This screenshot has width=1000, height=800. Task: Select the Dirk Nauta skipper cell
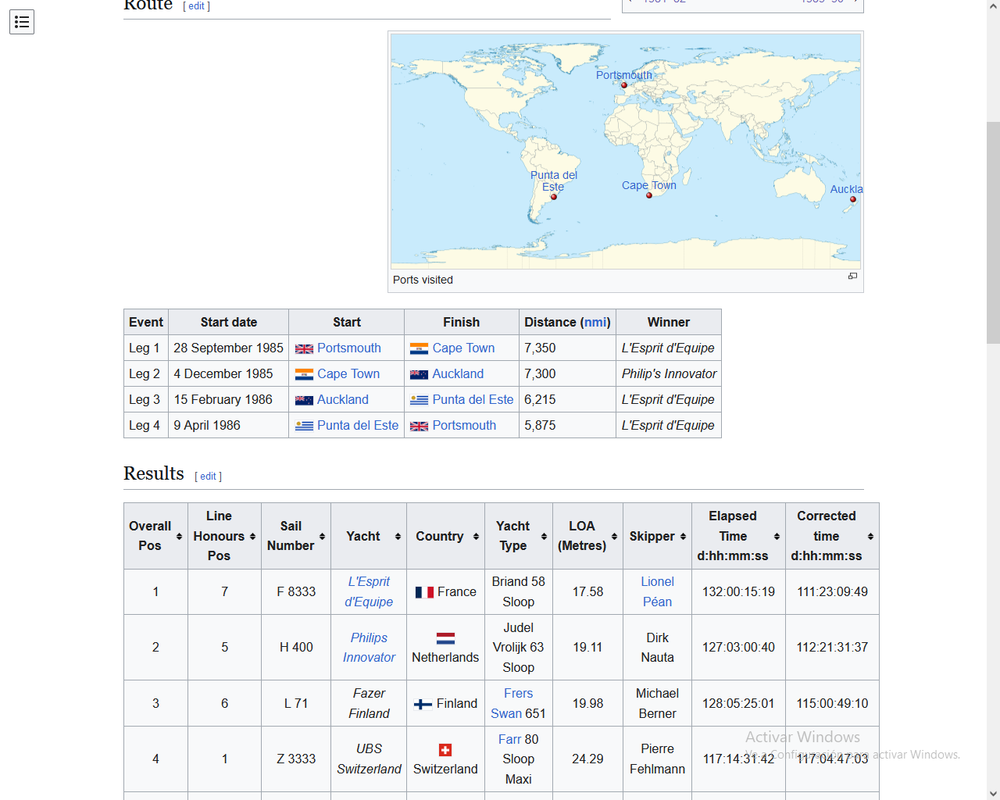click(x=658, y=648)
